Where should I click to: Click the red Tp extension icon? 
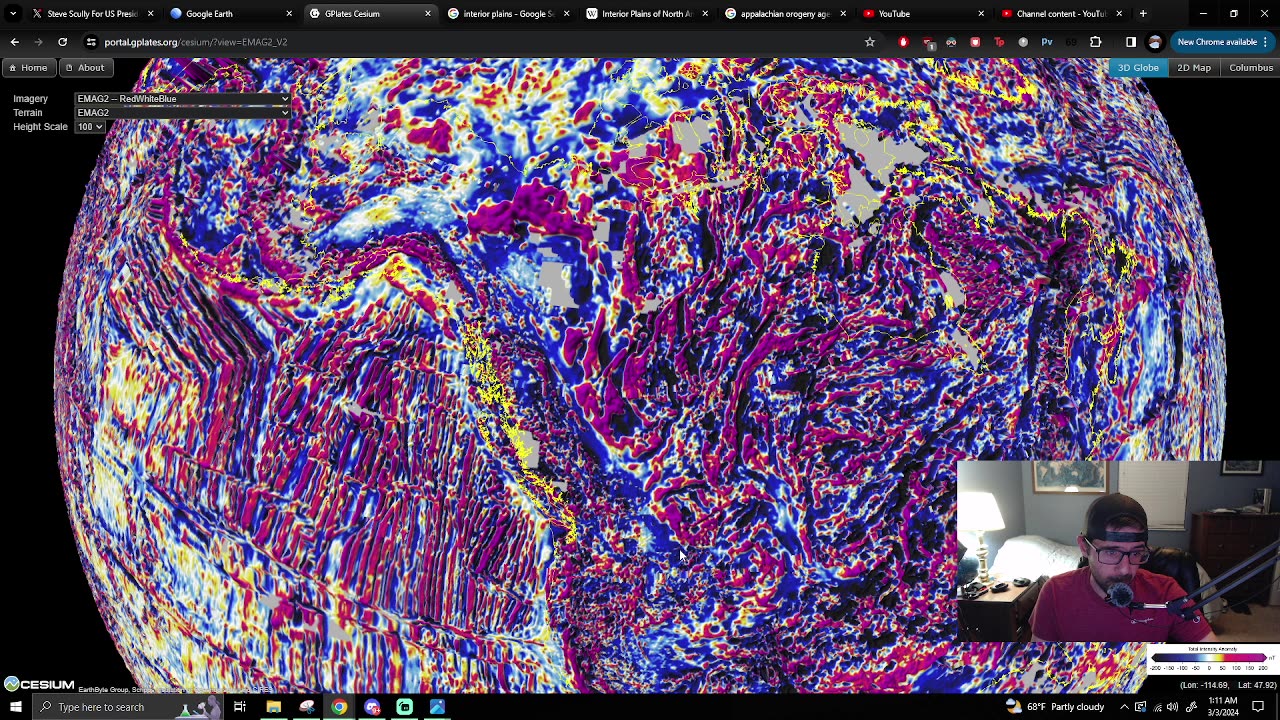(x=999, y=42)
